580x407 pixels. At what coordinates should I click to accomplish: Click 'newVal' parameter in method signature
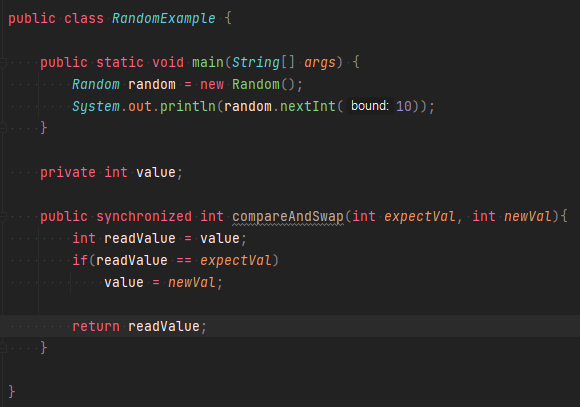coord(528,217)
